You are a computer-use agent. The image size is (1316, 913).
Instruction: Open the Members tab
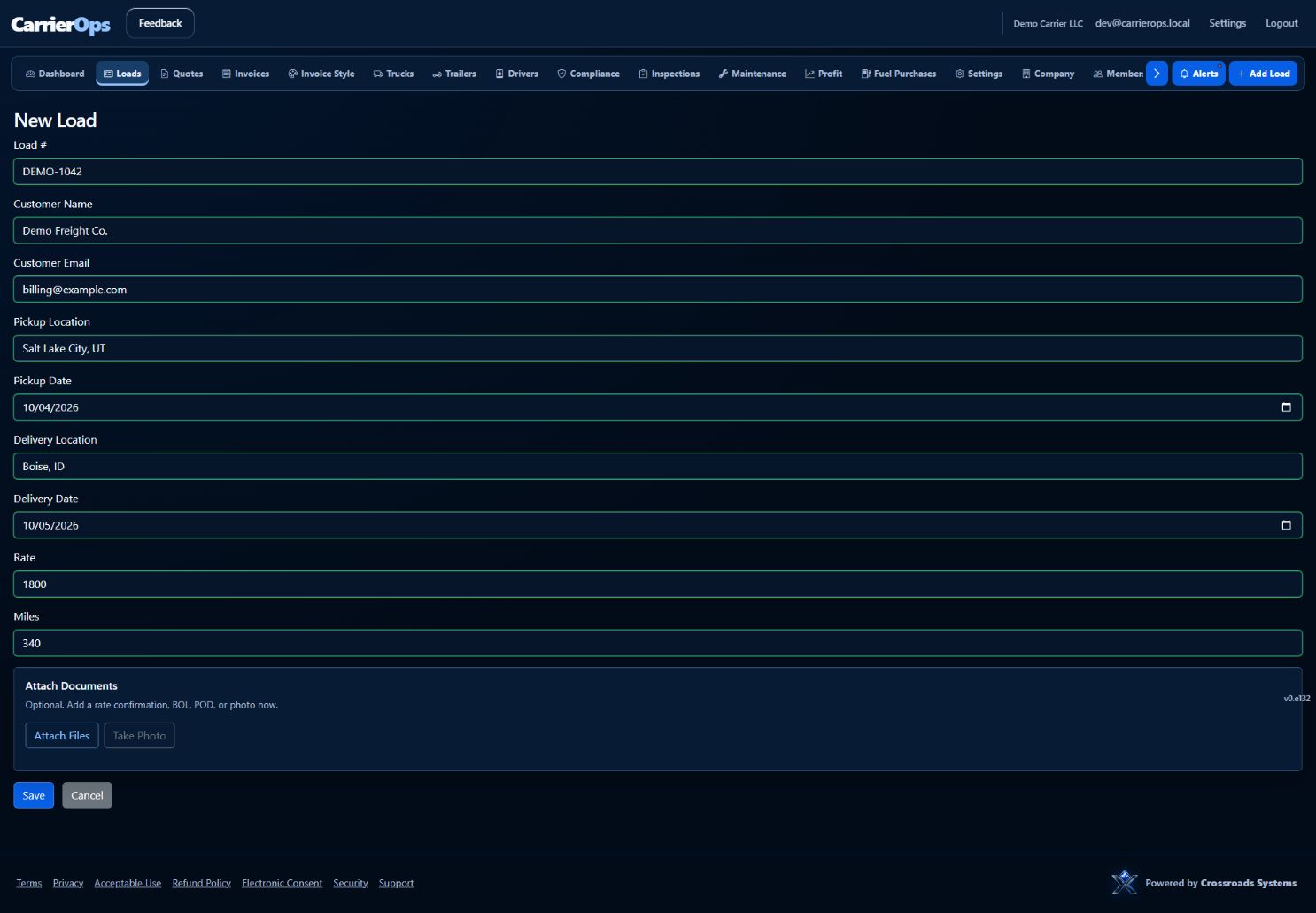1118,74
